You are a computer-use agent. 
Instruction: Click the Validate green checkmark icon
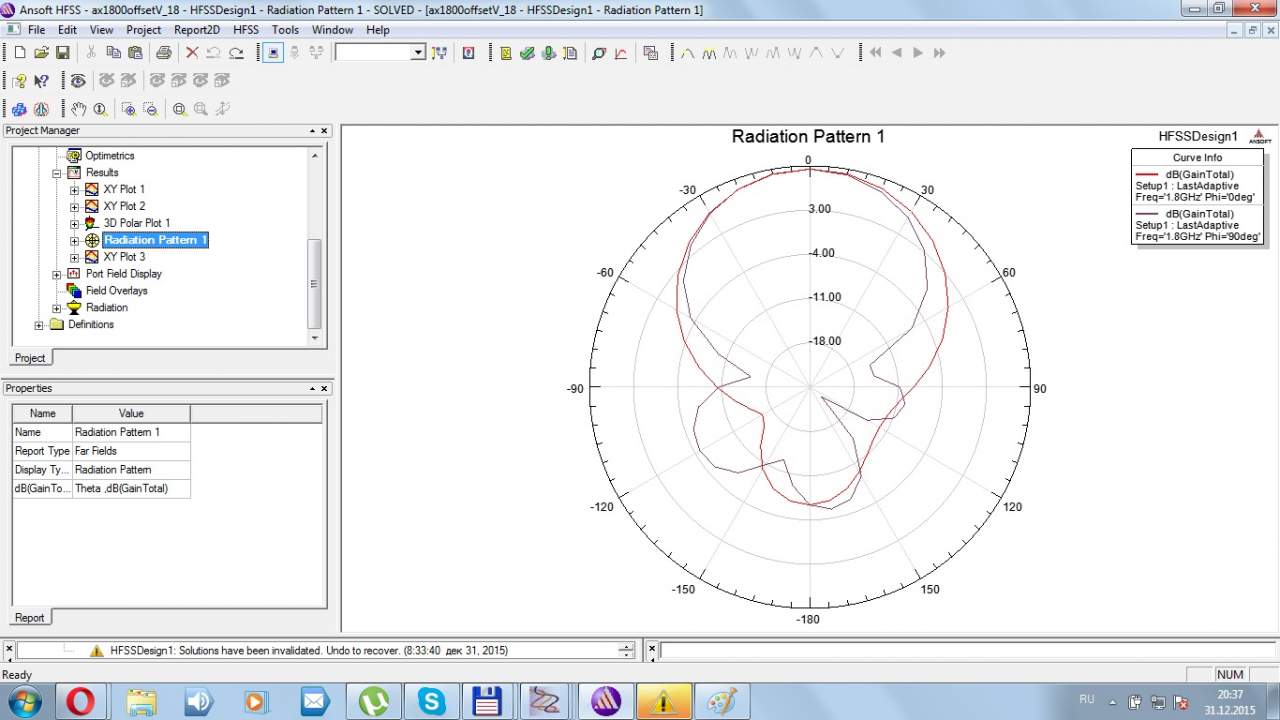tap(527, 53)
